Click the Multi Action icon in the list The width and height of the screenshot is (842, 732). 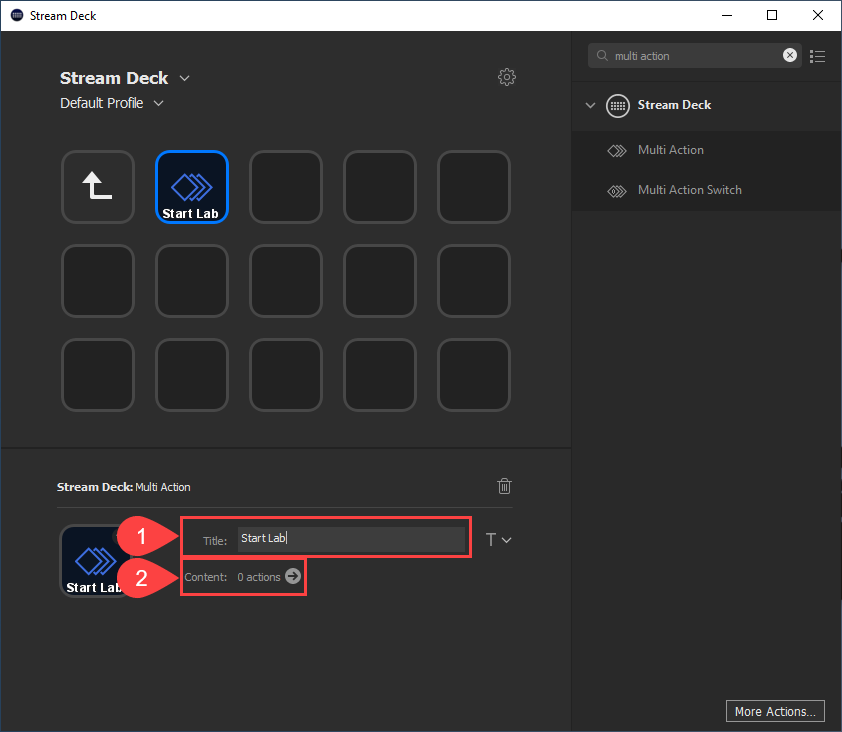tap(617, 151)
